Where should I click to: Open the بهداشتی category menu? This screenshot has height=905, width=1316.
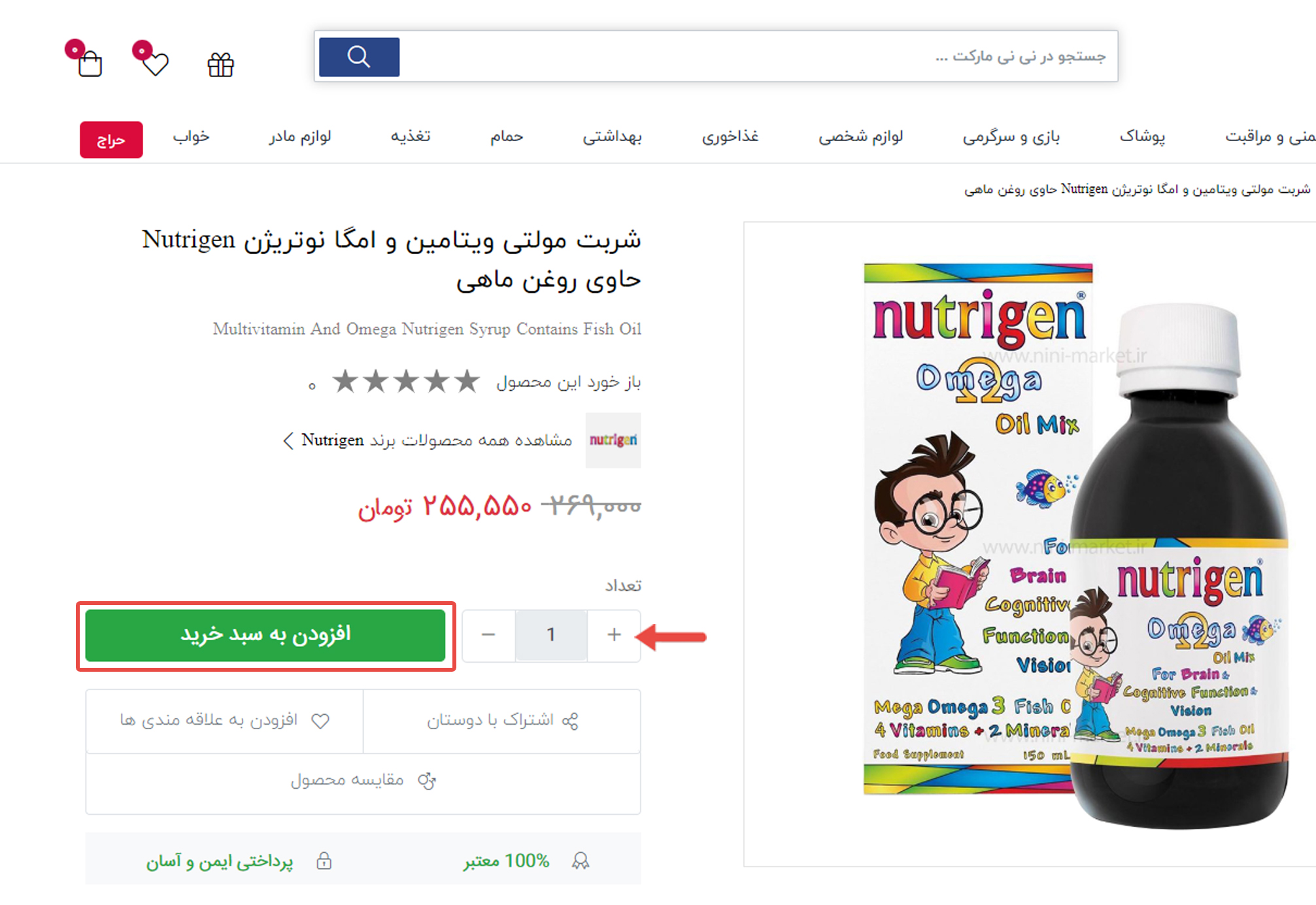tap(613, 136)
